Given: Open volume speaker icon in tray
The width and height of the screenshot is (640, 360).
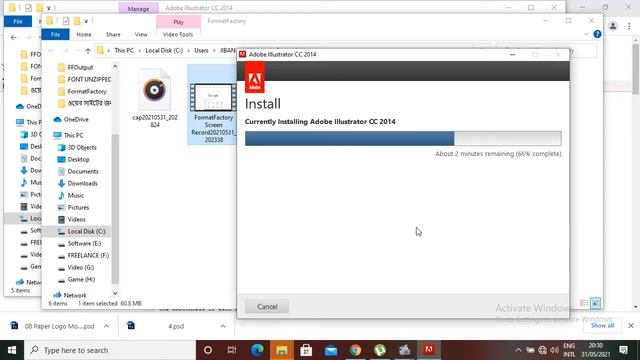Looking at the screenshot, I should click(554, 350).
